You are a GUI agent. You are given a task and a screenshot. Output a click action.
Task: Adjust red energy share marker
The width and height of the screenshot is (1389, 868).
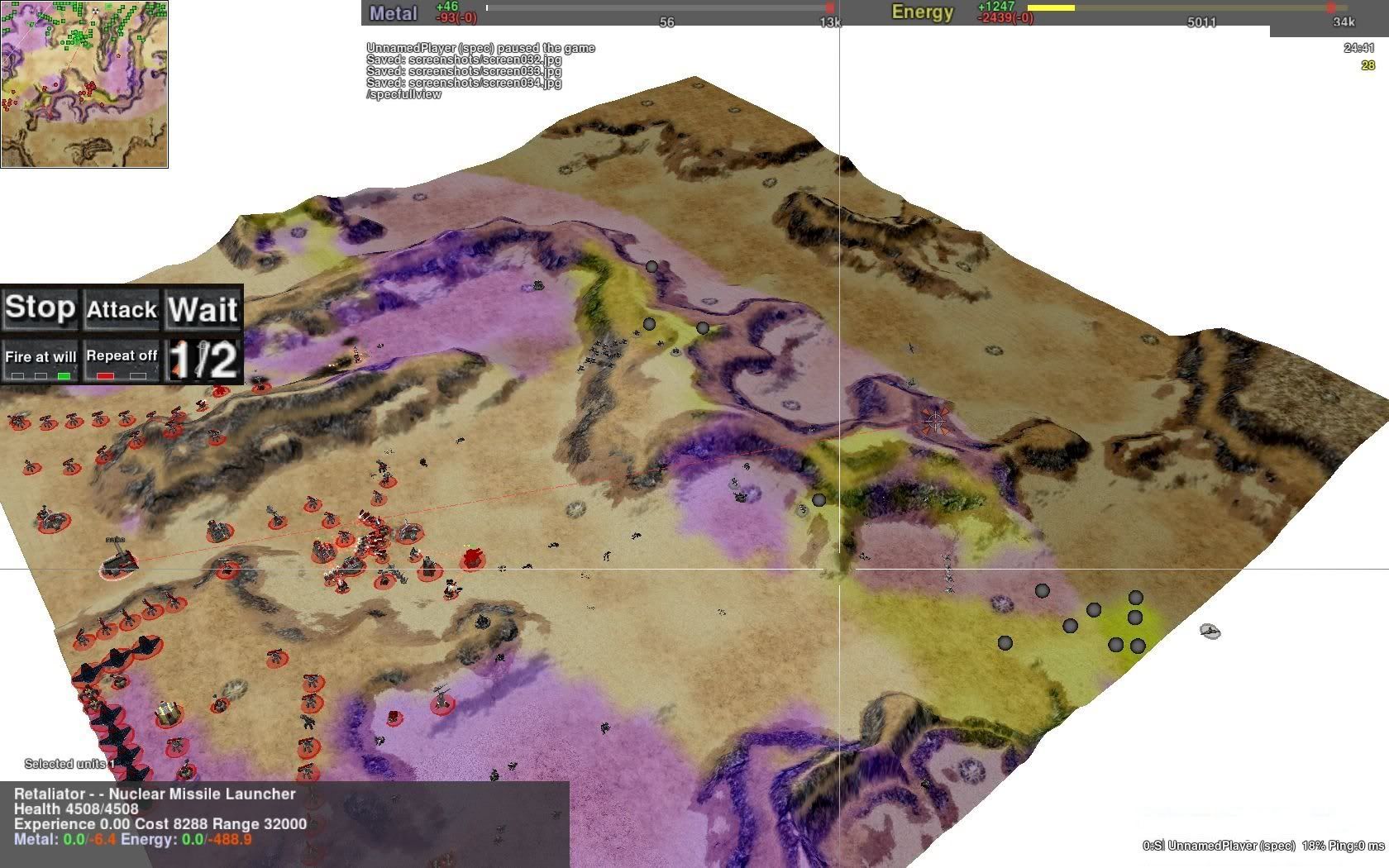(x=1331, y=8)
